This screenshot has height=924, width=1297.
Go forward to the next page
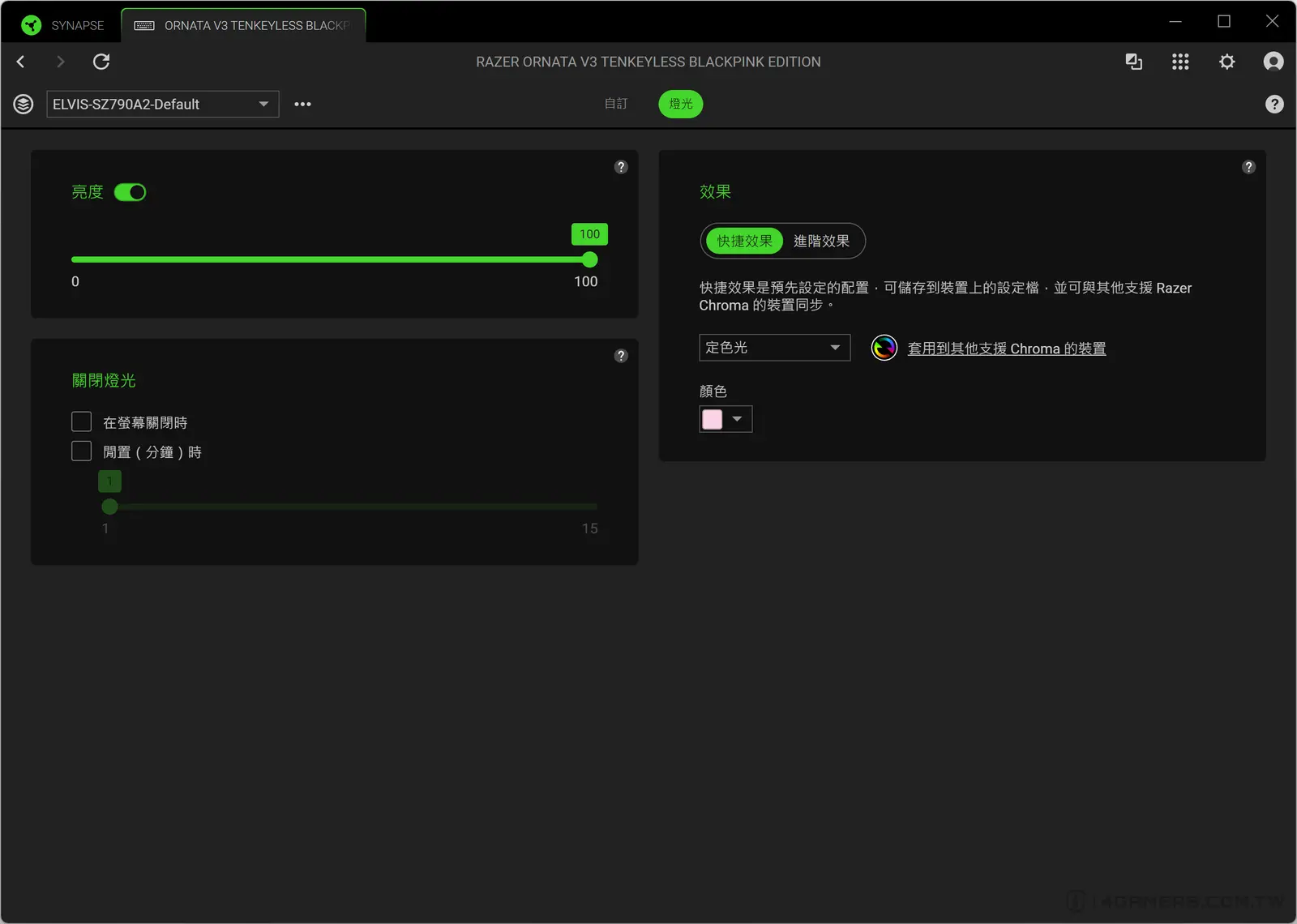pyautogui.click(x=60, y=62)
